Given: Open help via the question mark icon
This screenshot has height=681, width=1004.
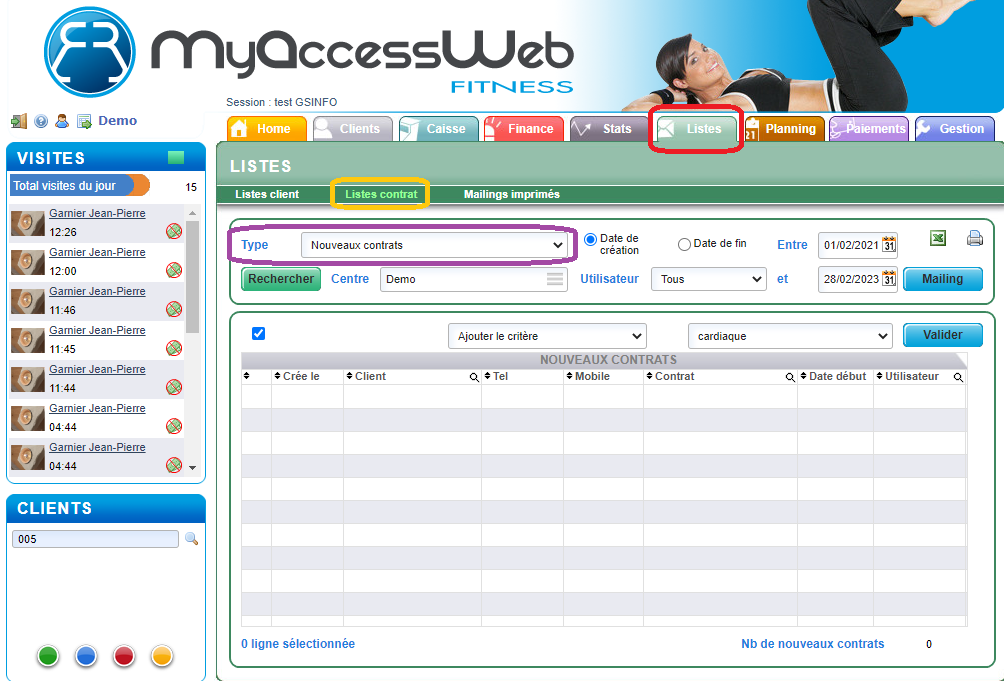Looking at the screenshot, I should 41,121.
